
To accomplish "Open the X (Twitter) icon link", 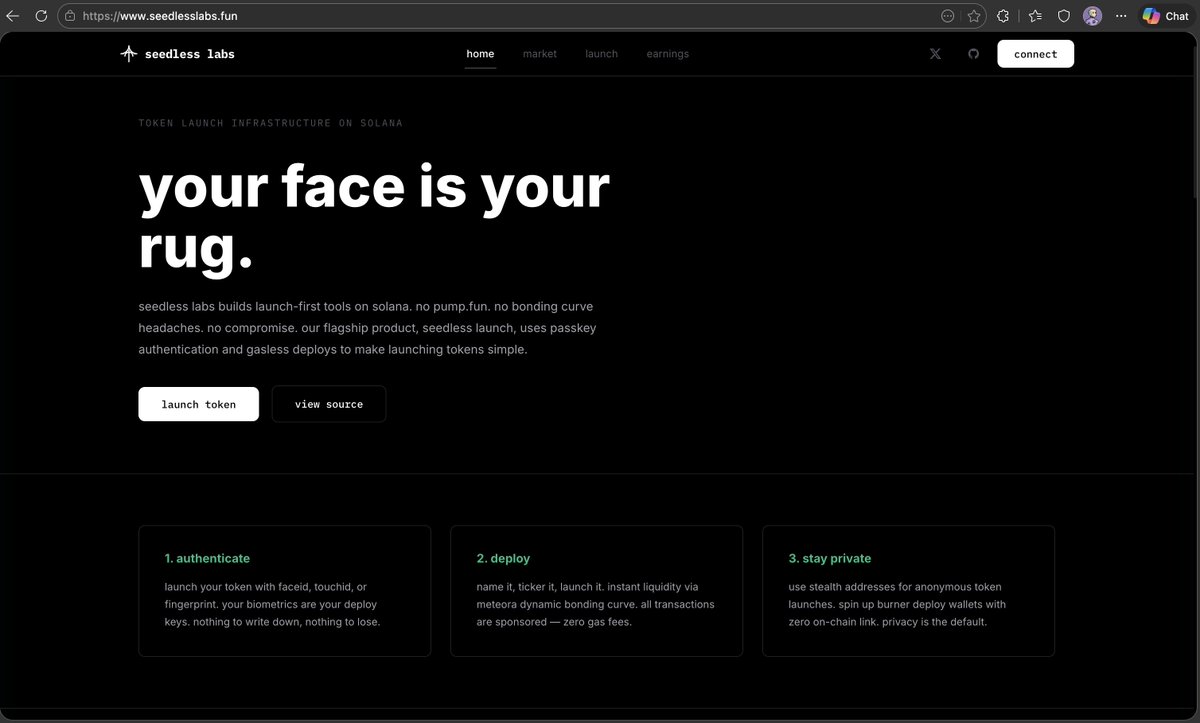I will [x=935, y=54].
